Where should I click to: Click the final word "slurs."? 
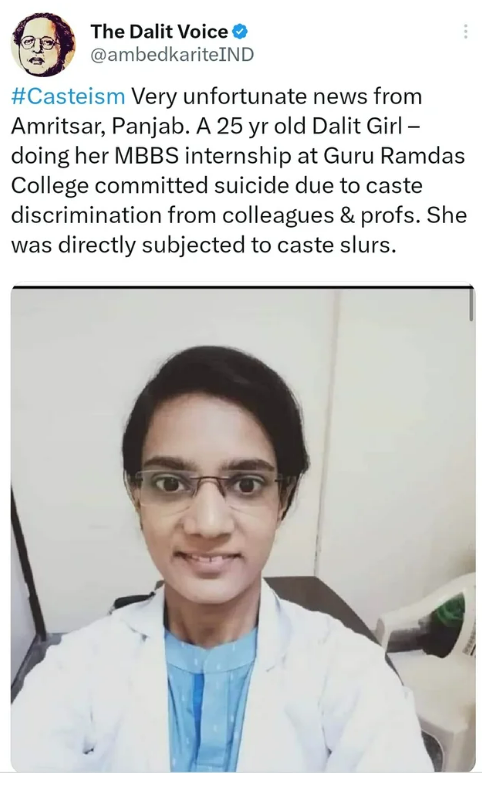pyautogui.click(x=368, y=245)
